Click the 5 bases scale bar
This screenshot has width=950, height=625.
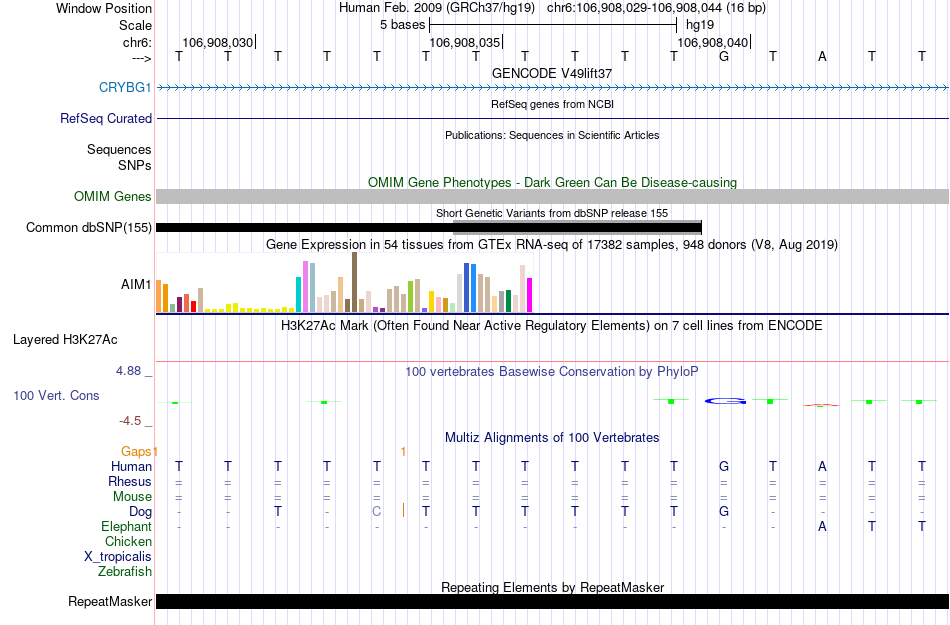tap(553, 25)
